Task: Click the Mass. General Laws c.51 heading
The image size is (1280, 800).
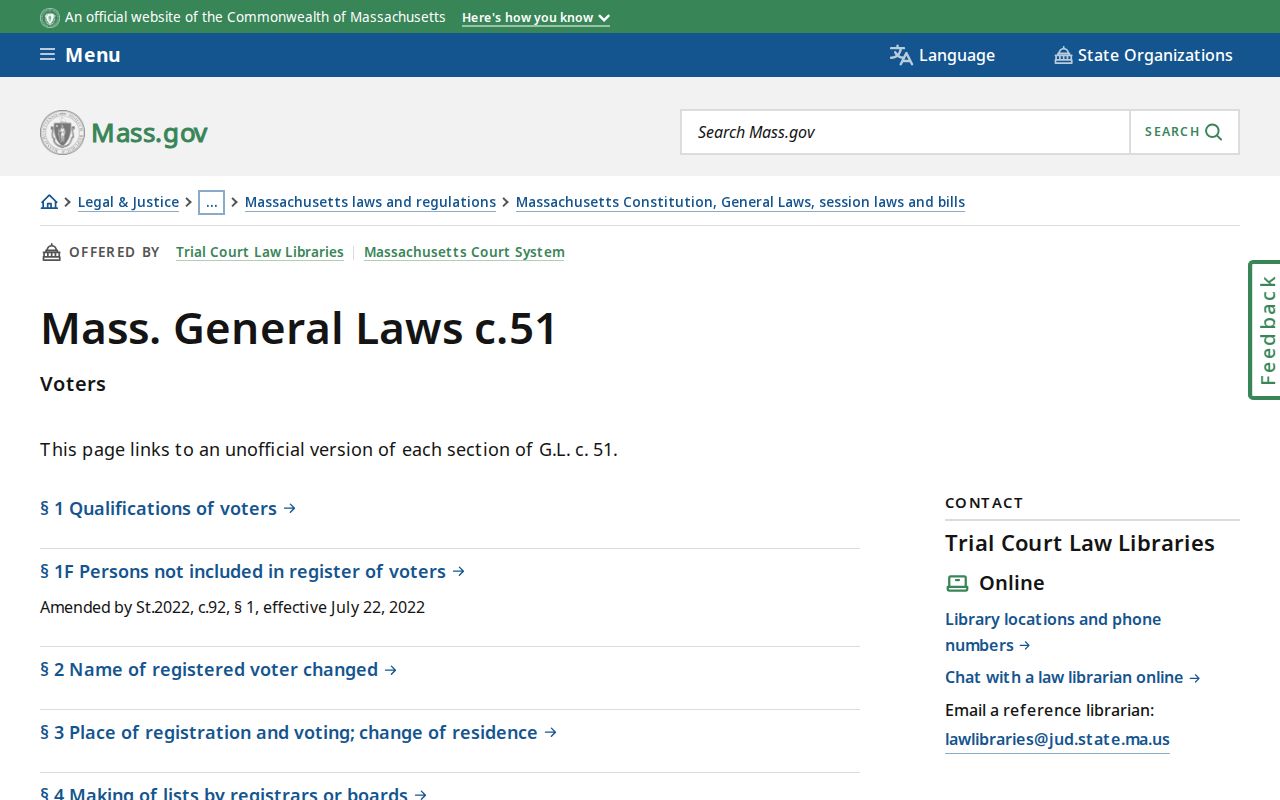Action: tap(298, 328)
